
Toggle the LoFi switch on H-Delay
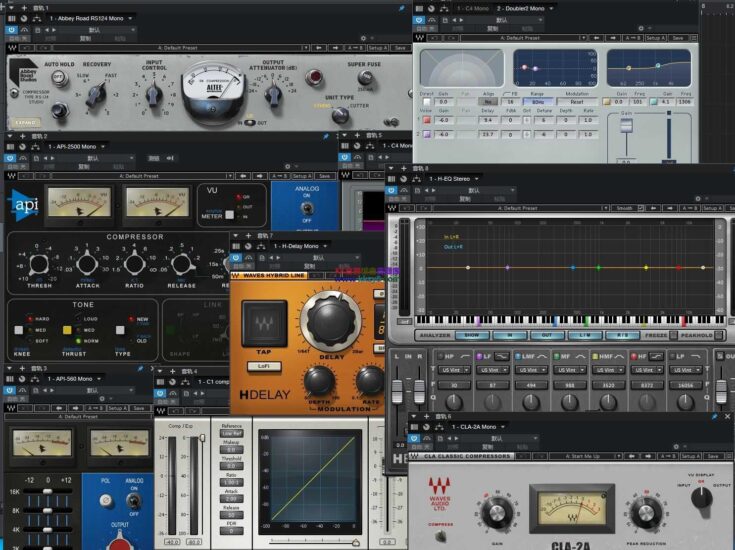click(x=263, y=366)
